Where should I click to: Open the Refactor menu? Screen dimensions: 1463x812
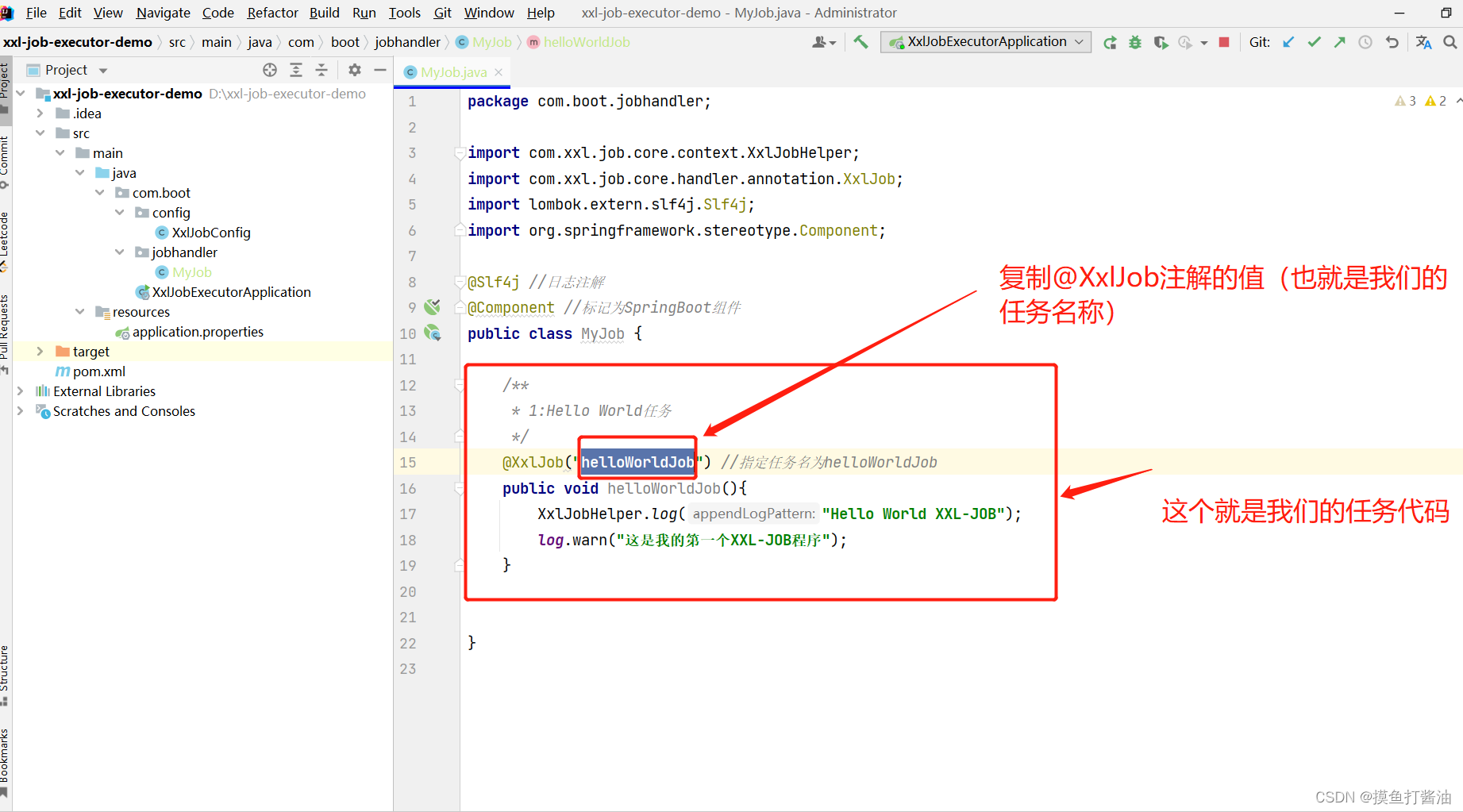tap(272, 13)
